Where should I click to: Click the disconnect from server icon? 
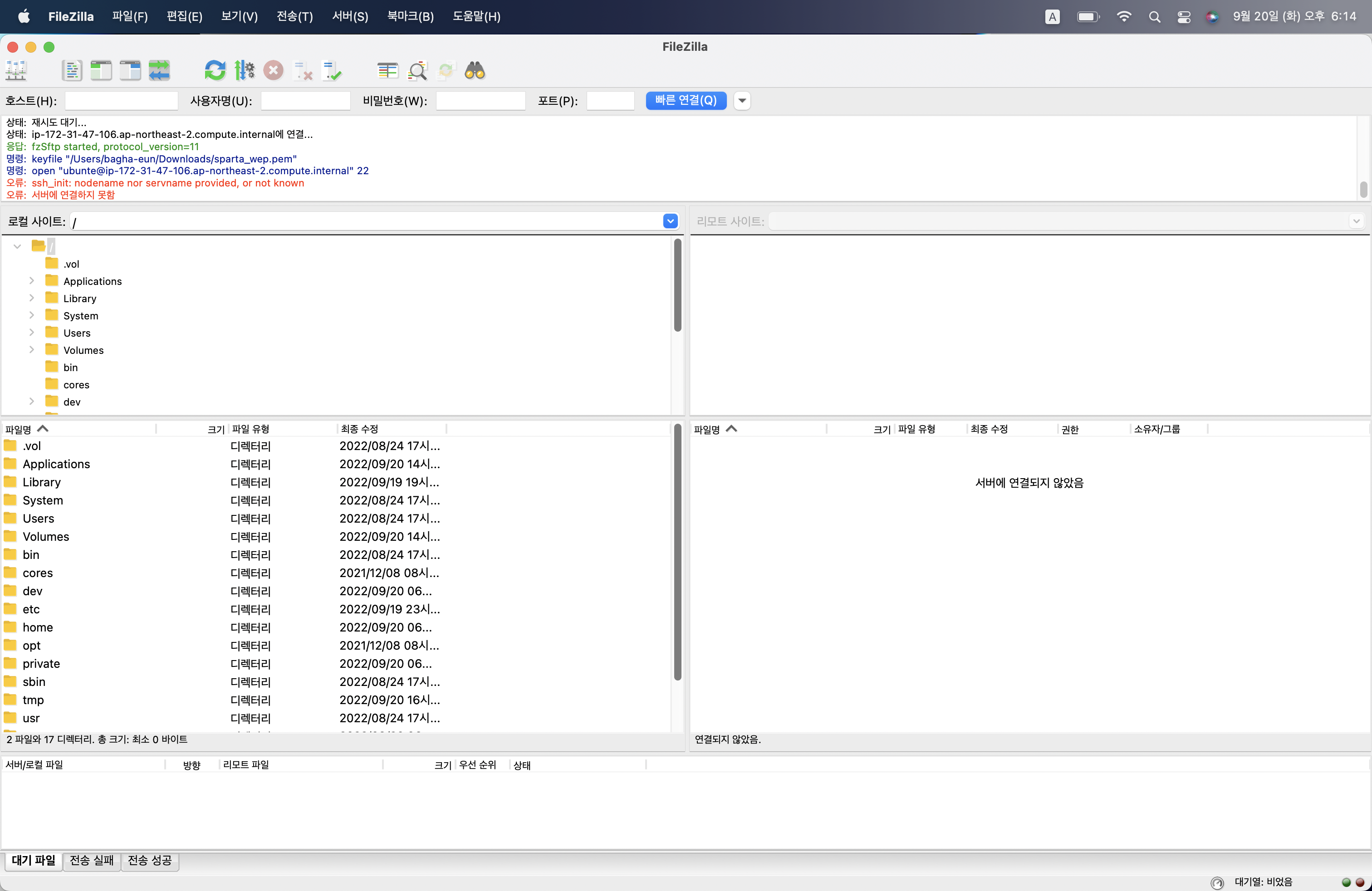303,70
